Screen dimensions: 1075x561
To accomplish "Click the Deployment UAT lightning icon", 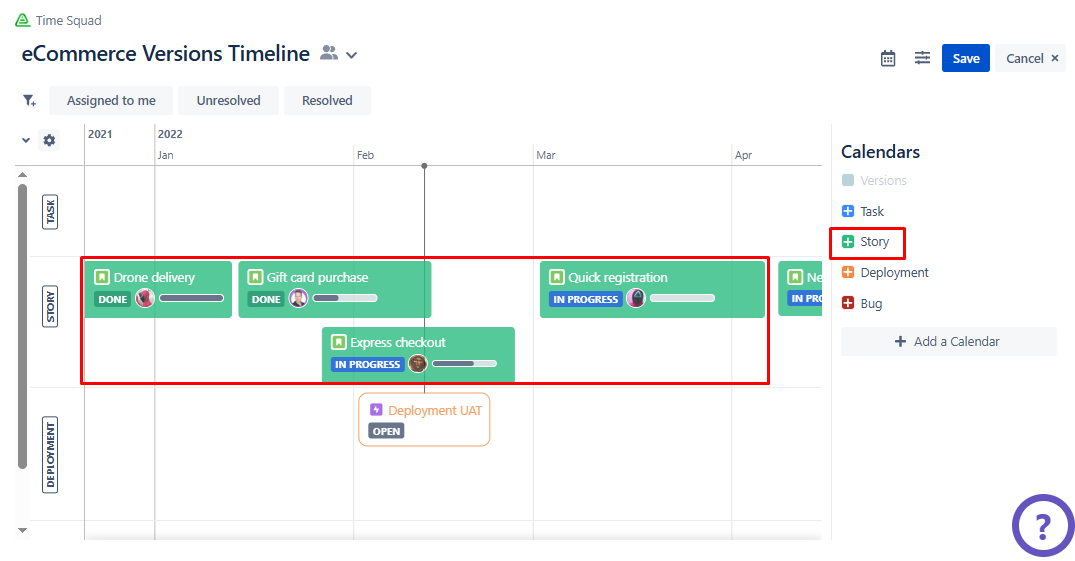I will [x=376, y=410].
